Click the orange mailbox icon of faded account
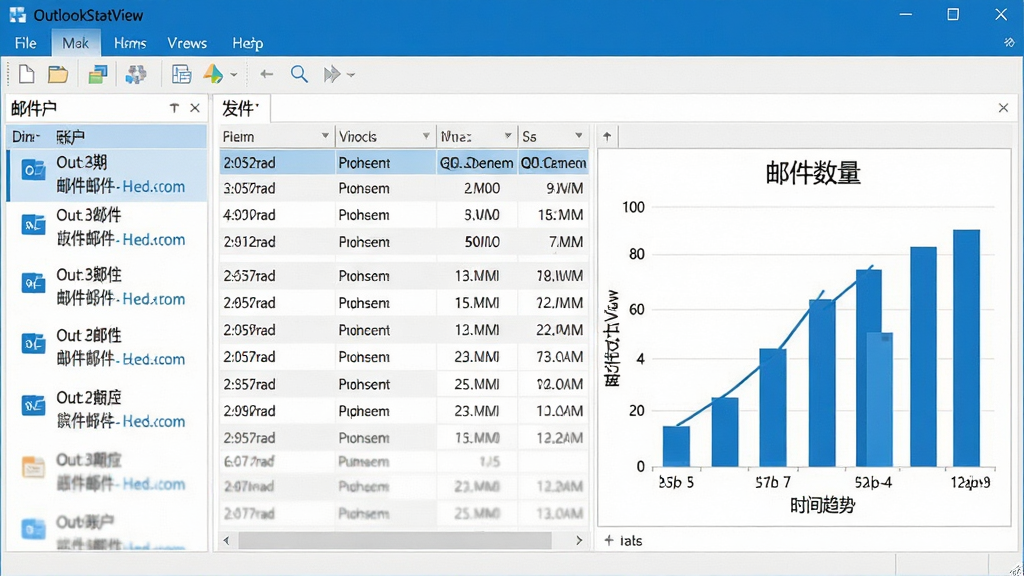Image resolution: width=1024 pixels, height=576 pixels. coord(33,468)
